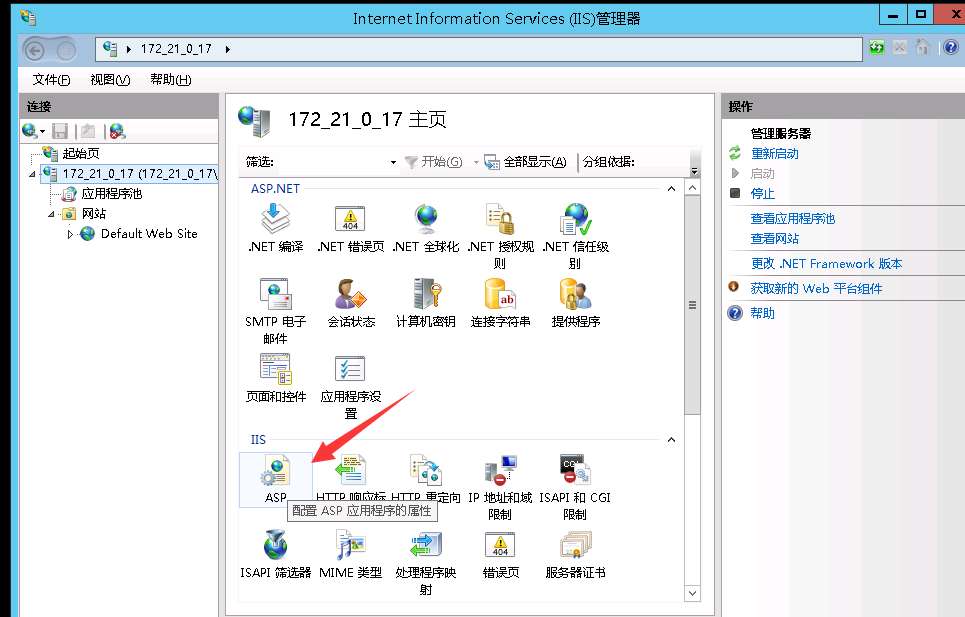Open the 服务器证书 feature icon
Screen dimensions: 965x617
[x=574, y=545]
